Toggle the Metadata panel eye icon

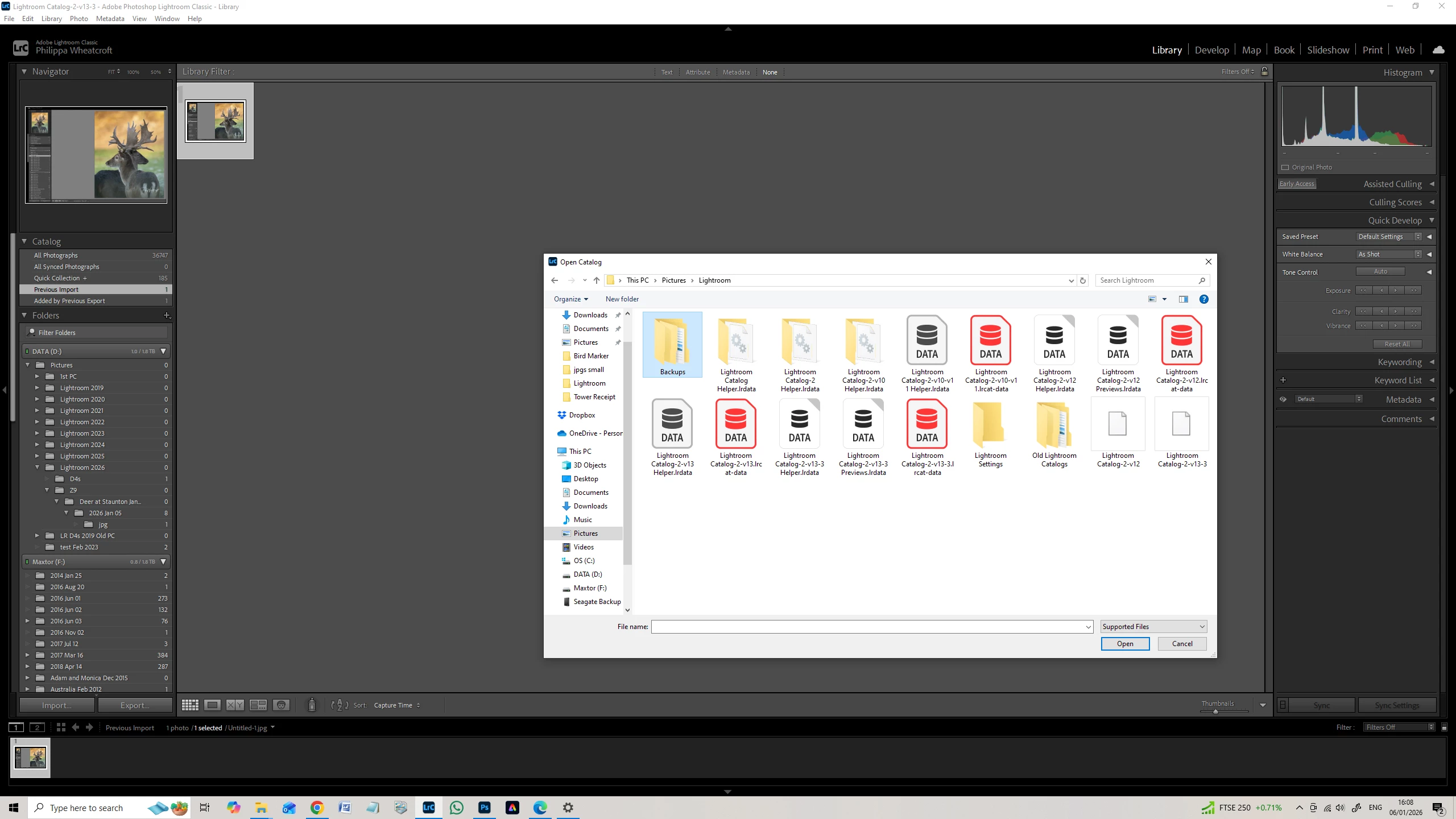pos(1283,399)
